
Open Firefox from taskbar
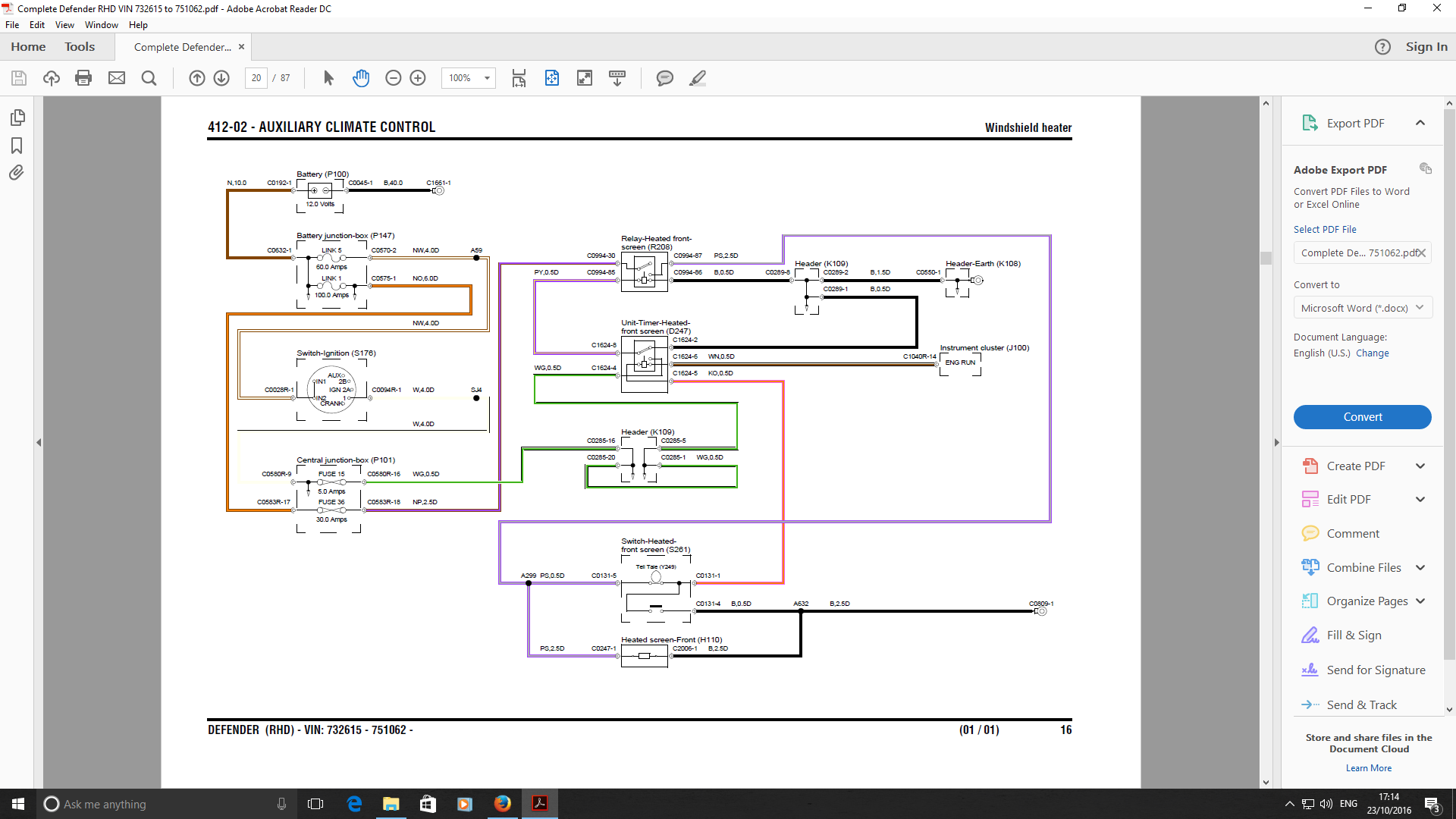point(502,804)
